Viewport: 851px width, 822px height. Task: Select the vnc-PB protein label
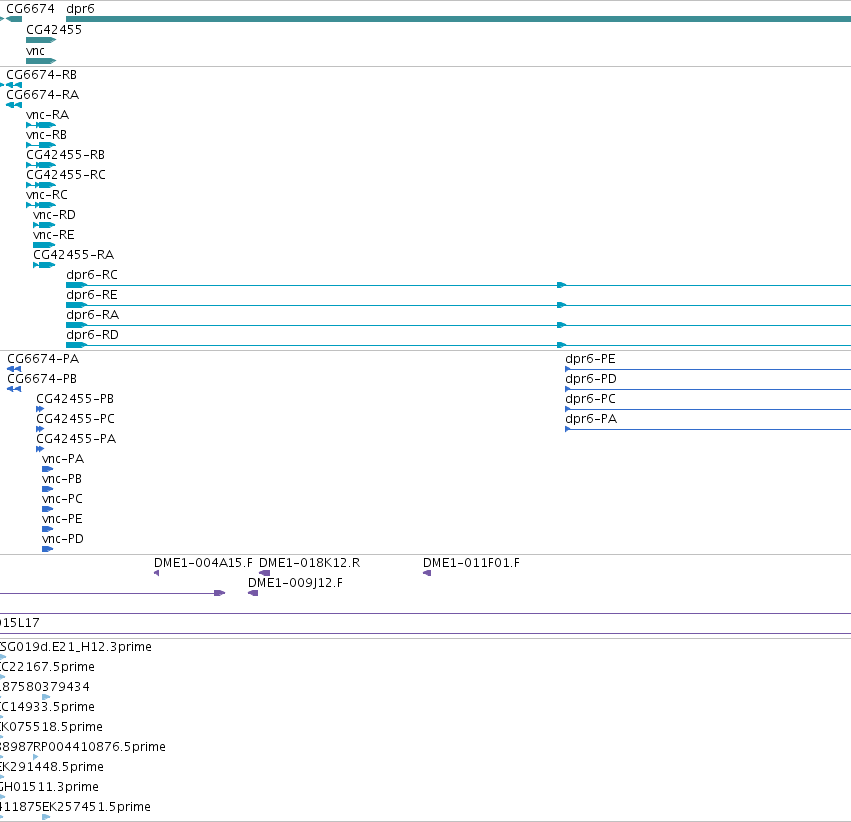(x=62, y=479)
